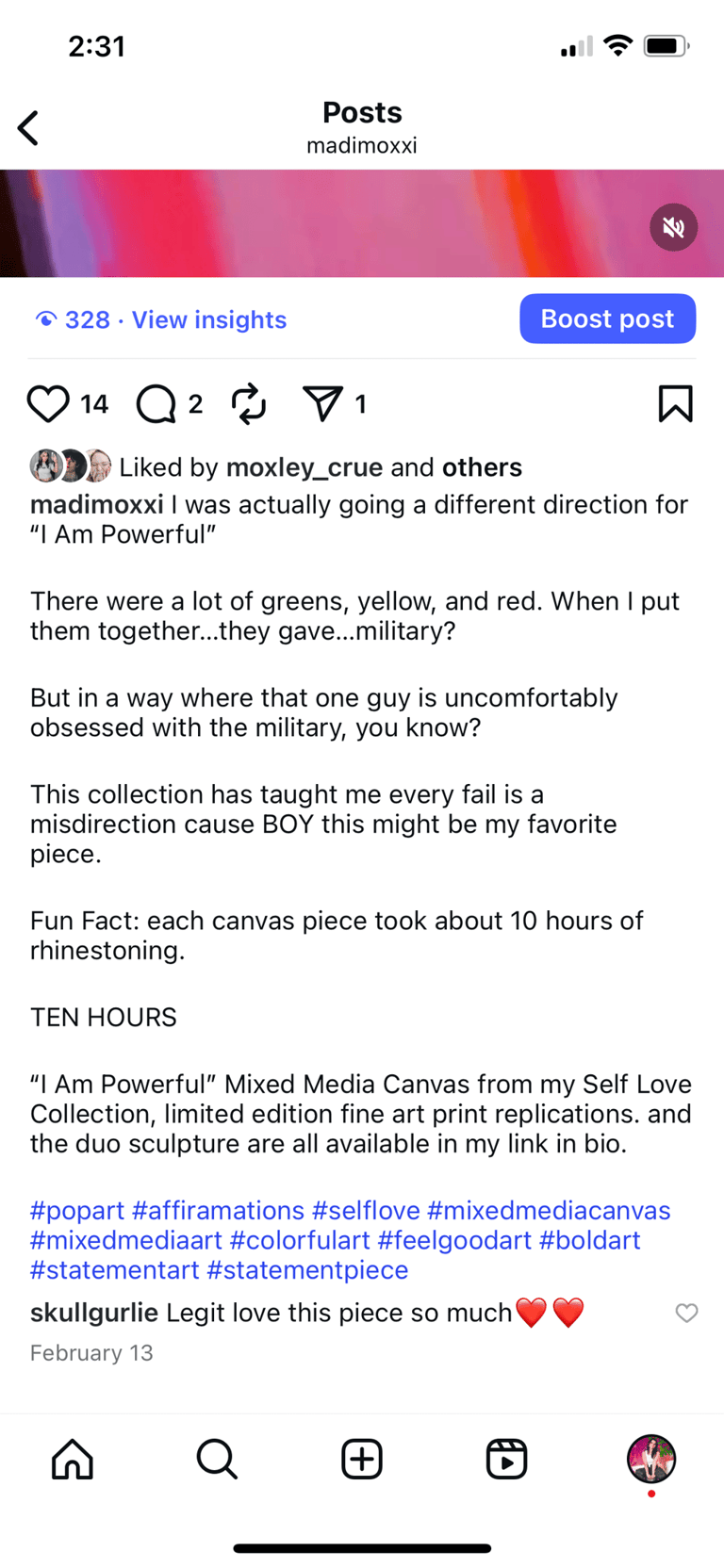Open View insights link

tap(208, 320)
